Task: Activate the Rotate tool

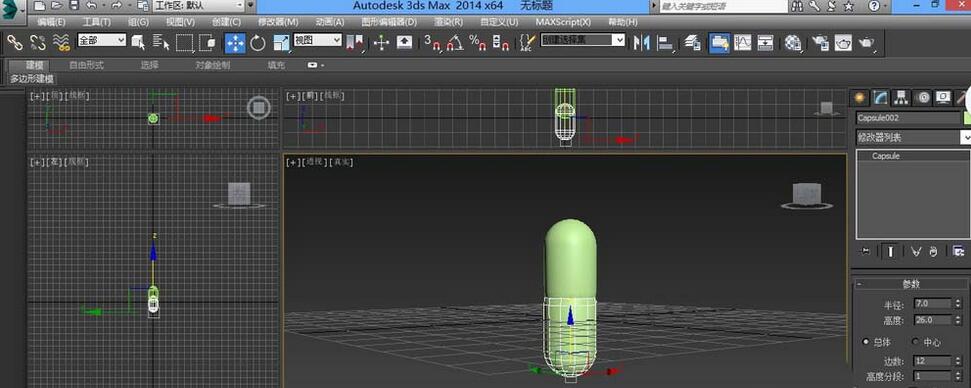Action: [258, 43]
